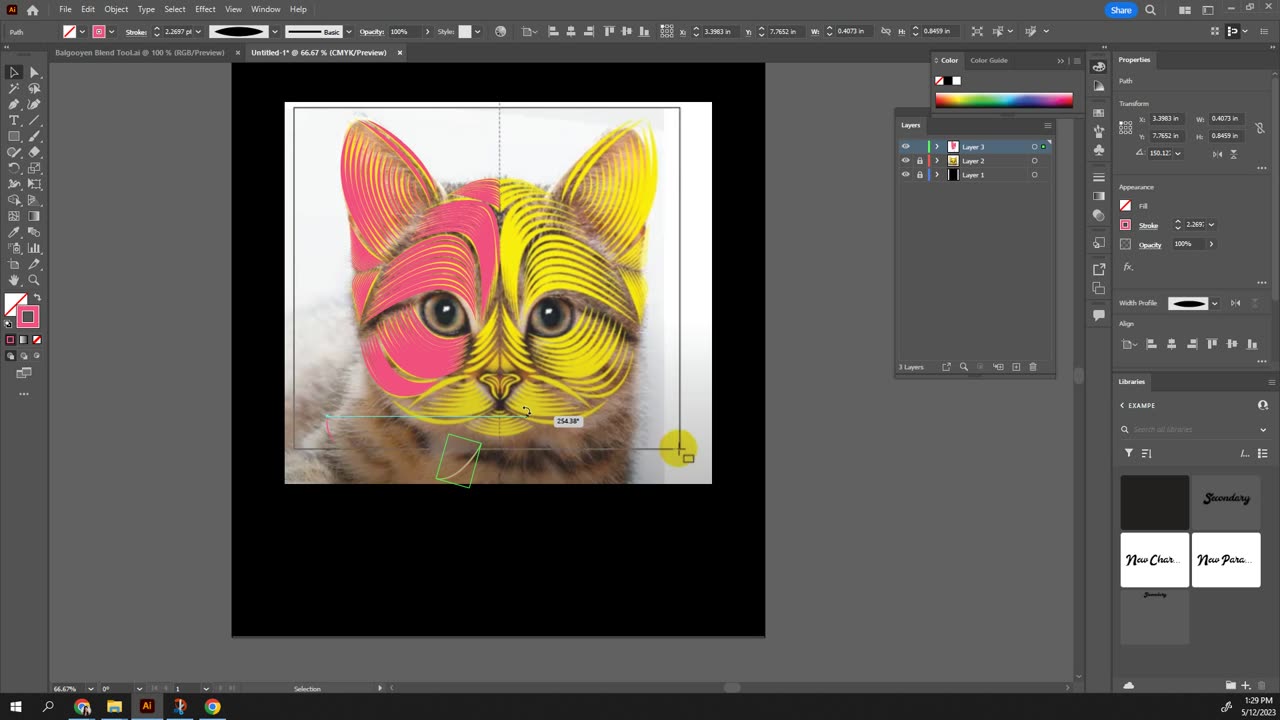The height and width of the screenshot is (720, 1280).
Task: Choose the Magic Wand tool
Action: click(14, 88)
